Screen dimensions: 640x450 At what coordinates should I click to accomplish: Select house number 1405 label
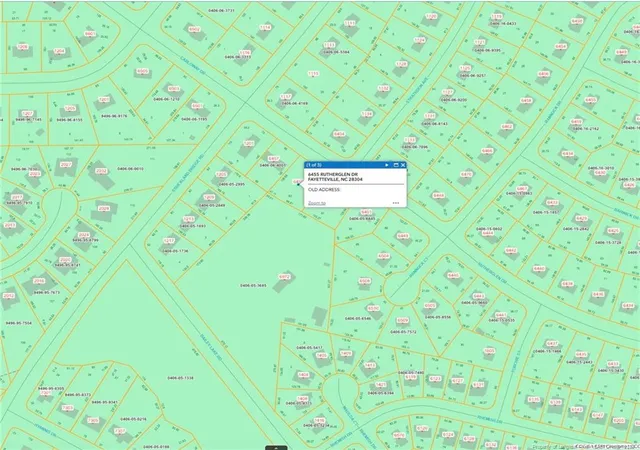(x=322, y=356)
